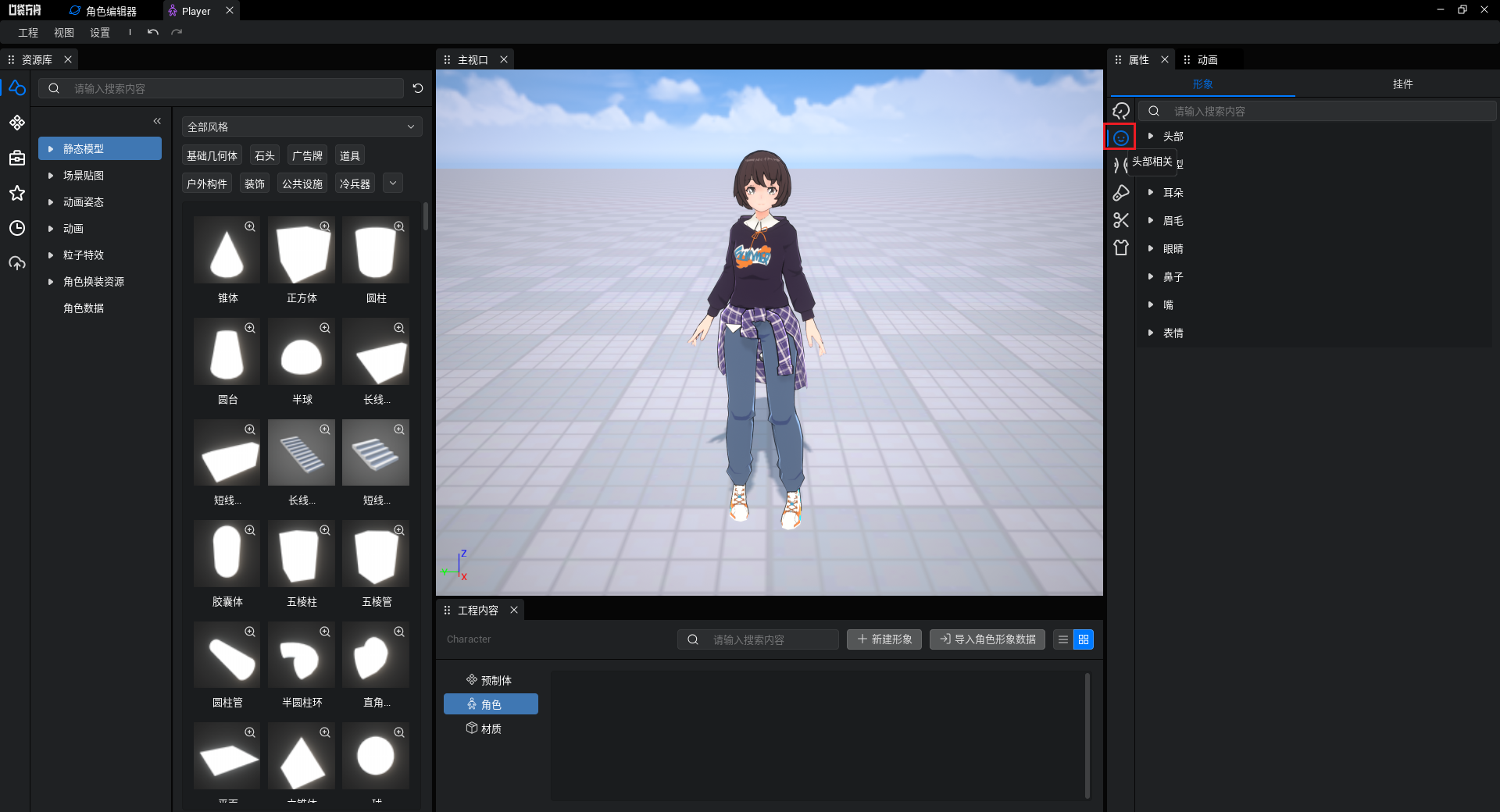The image size is (1500, 812).
Task: Click the project content search field
Action: (x=758, y=639)
